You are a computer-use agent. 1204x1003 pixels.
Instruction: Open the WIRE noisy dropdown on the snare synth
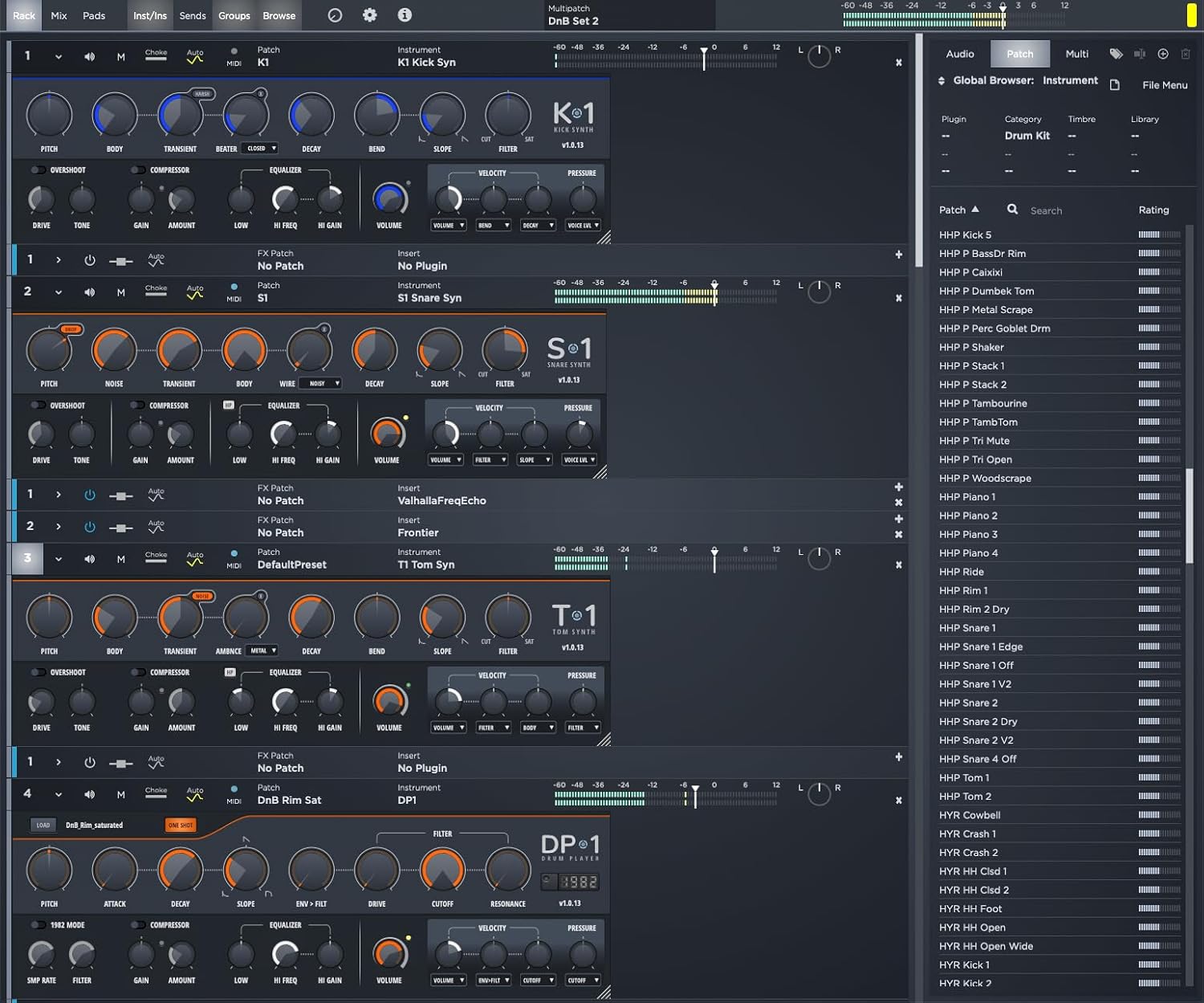tap(319, 383)
